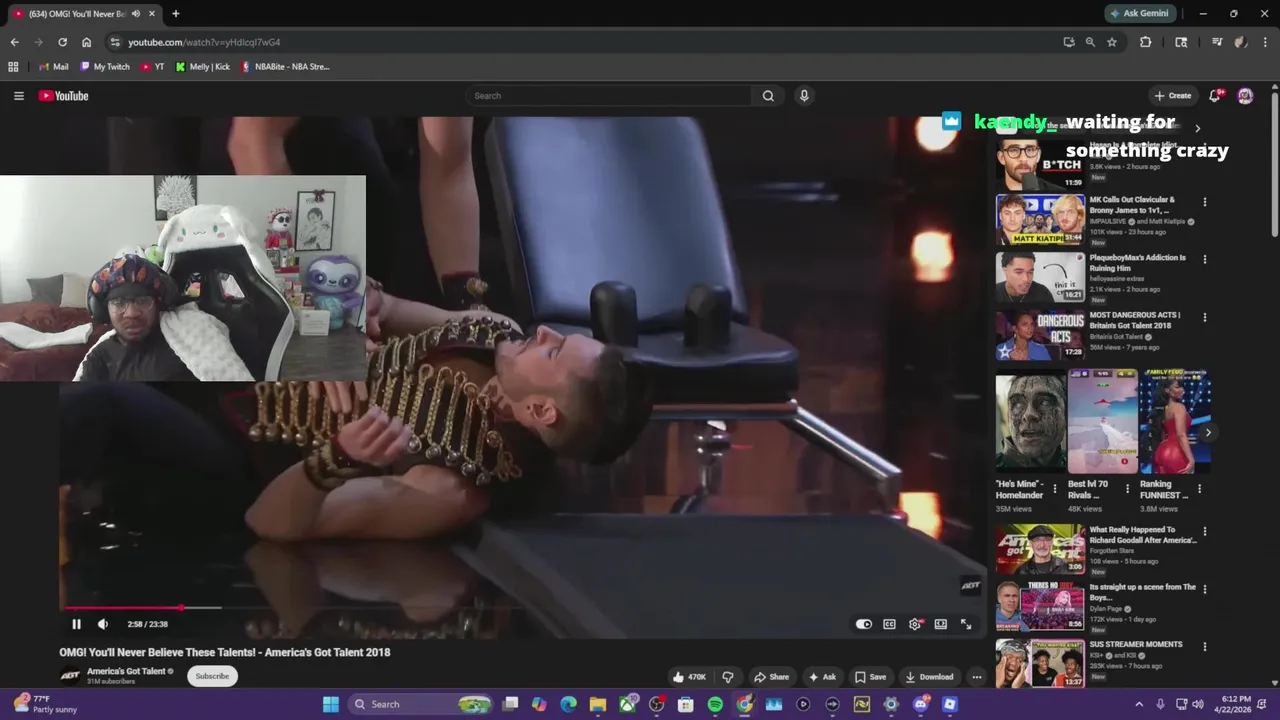Open the Extensions puzzle icon
1280x720 pixels.
pos(1145,42)
